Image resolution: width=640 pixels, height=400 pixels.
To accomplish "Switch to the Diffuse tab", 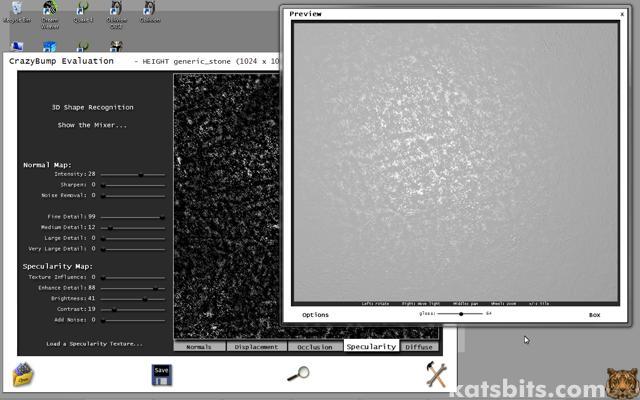I will point(419,347).
